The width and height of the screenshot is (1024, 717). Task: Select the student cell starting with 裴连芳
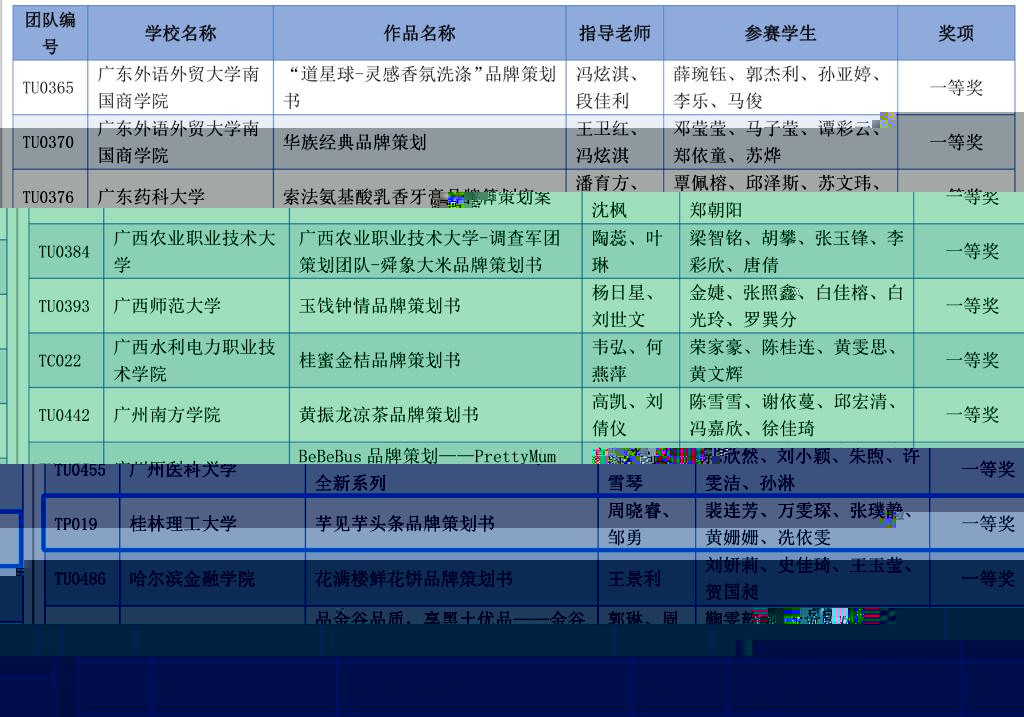[x=812, y=524]
